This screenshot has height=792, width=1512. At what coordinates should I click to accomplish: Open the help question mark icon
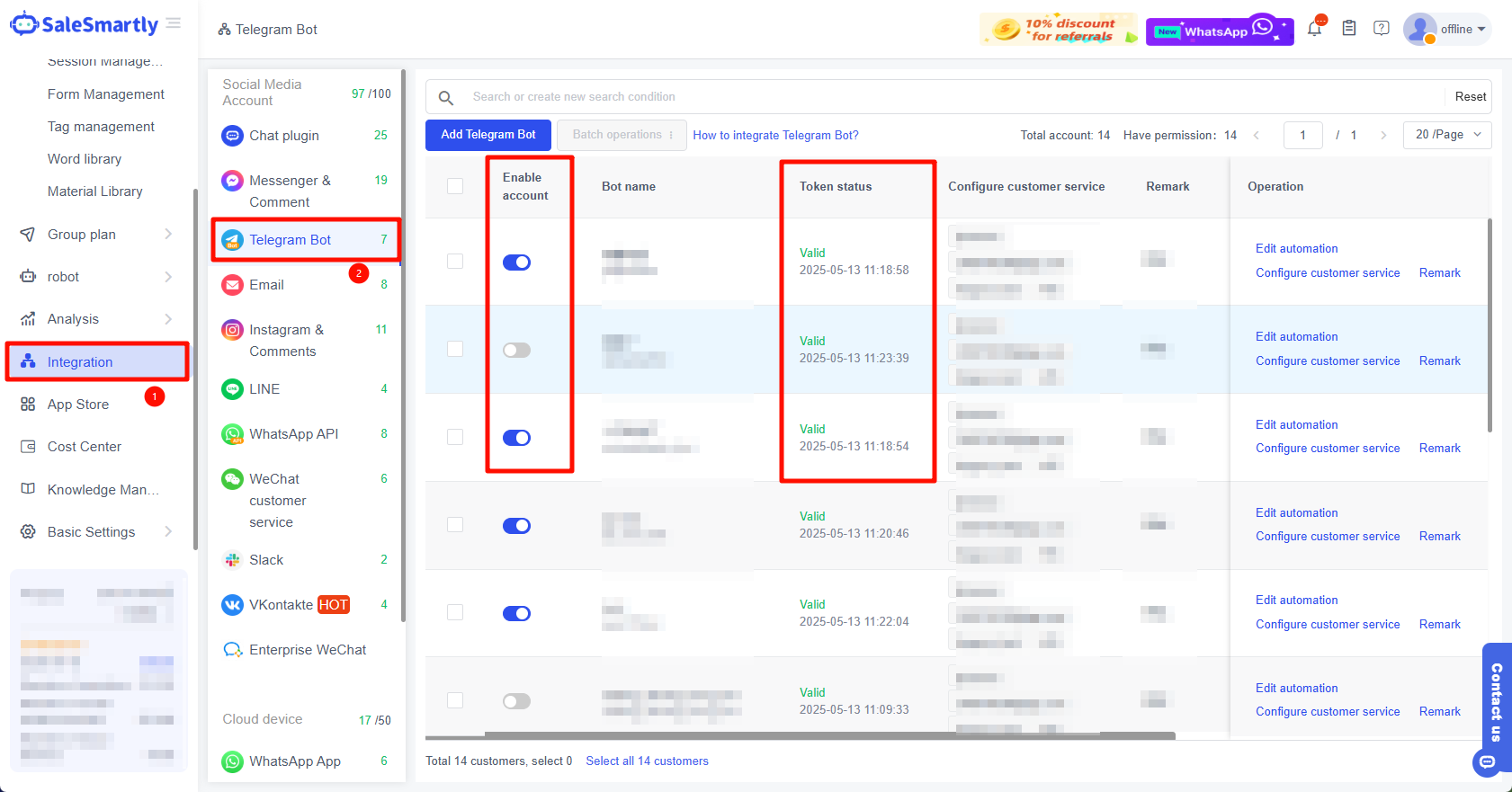click(1382, 29)
